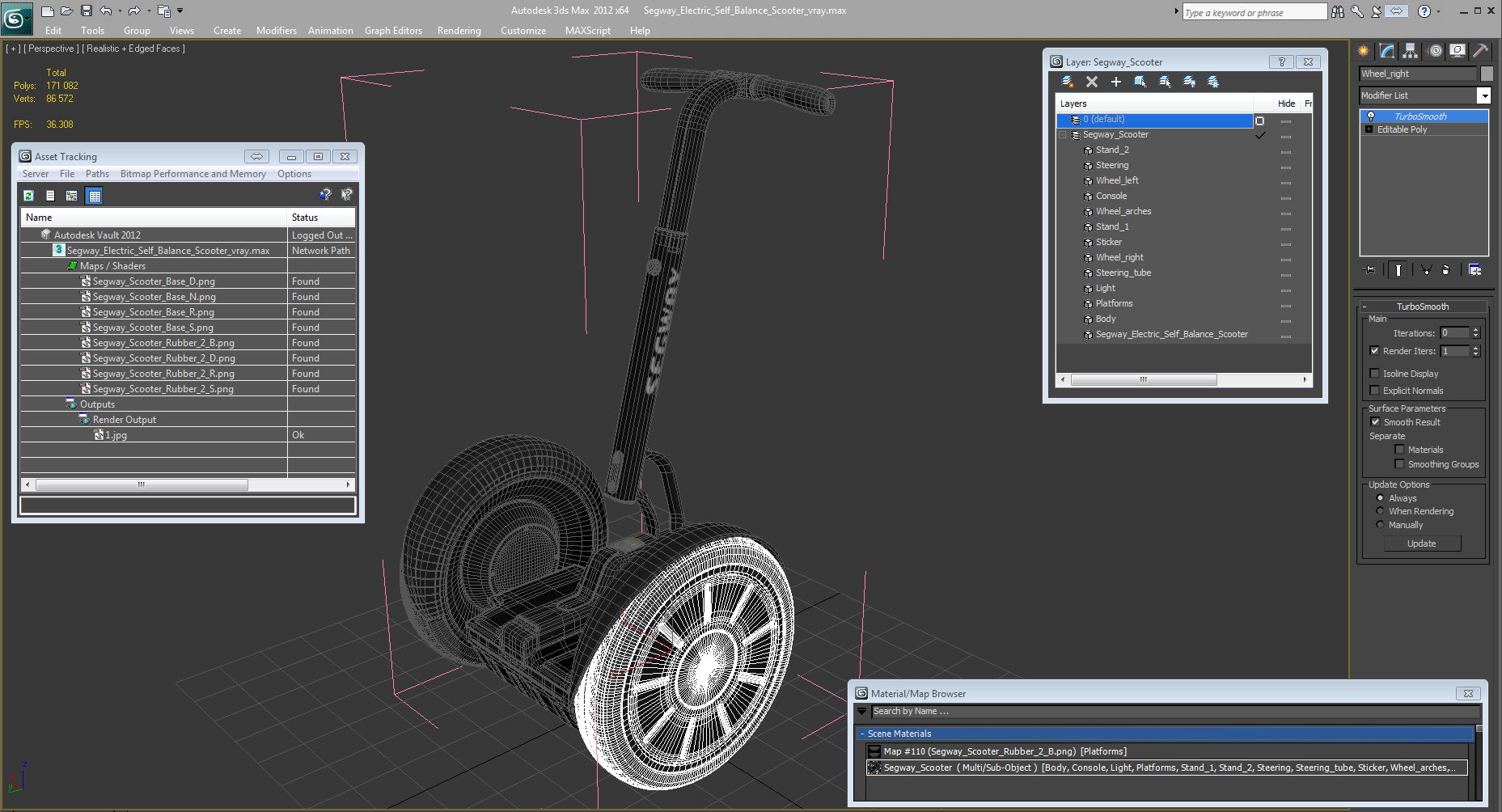Viewport: 1502px width, 812px height.
Task: Open the Graph Editors menu
Action: [x=393, y=31]
